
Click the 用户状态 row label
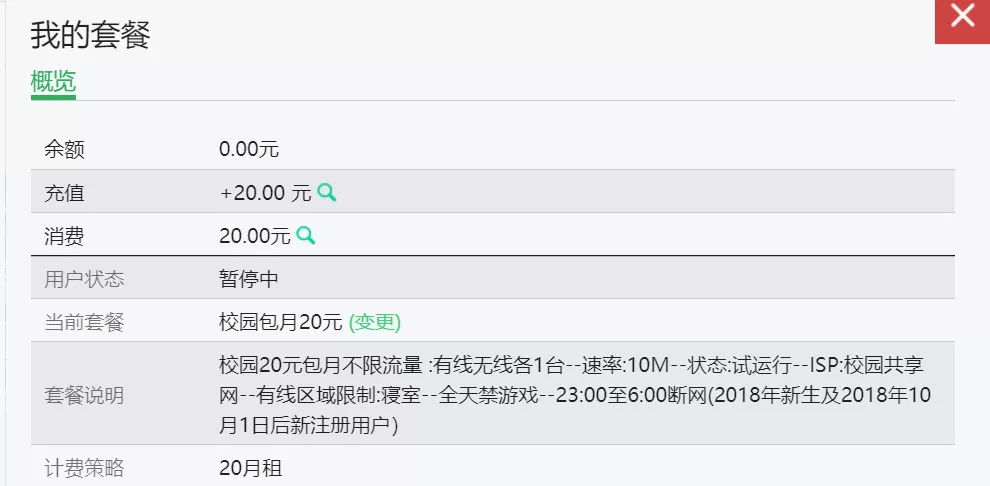click(x=84, y=279)
